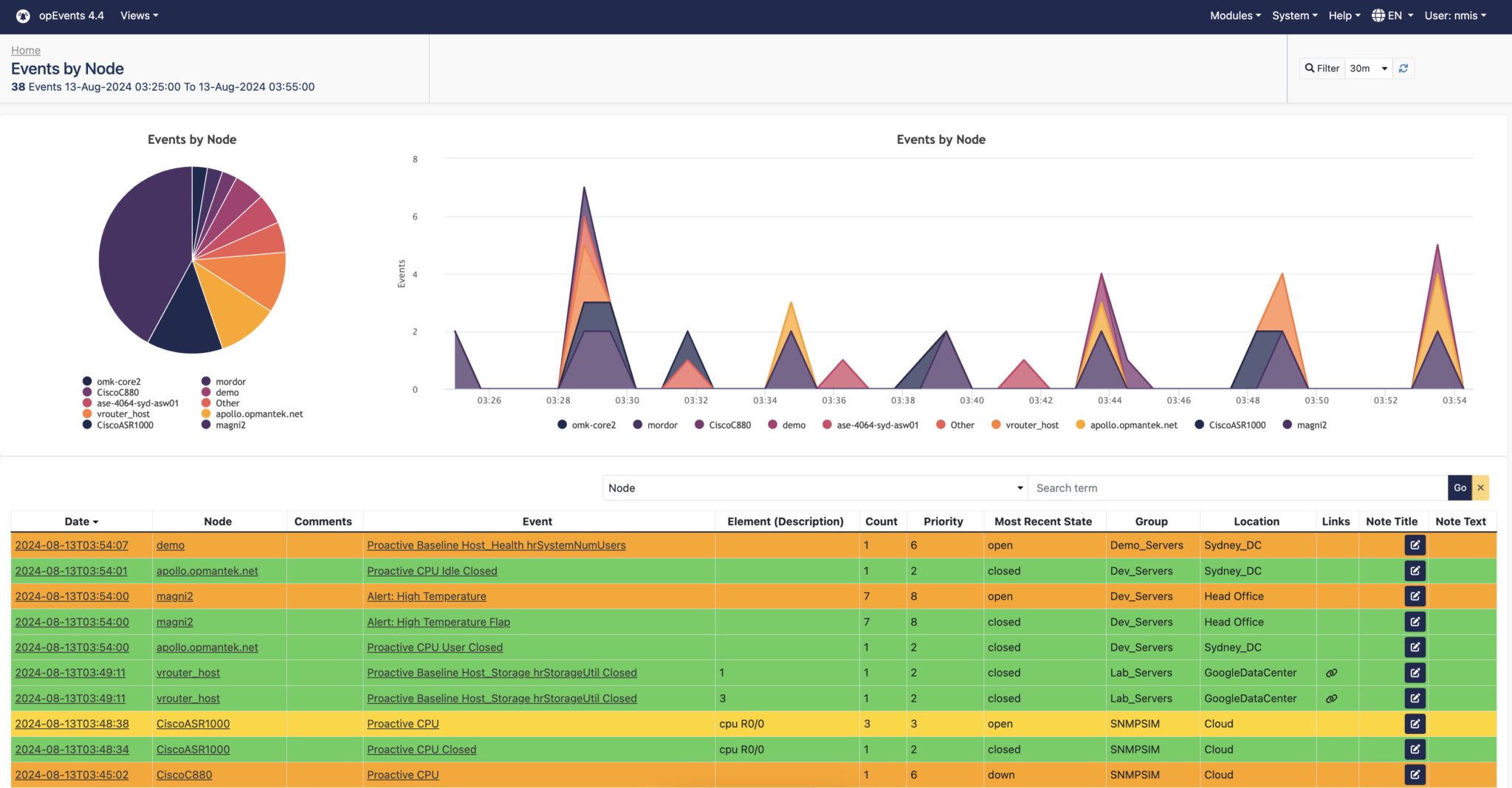The width and height of the screenshot is (1512, 788).
Task: Toggle magni2 in pie chart legend
Action: pyautogui.click(x=224, y=425)
